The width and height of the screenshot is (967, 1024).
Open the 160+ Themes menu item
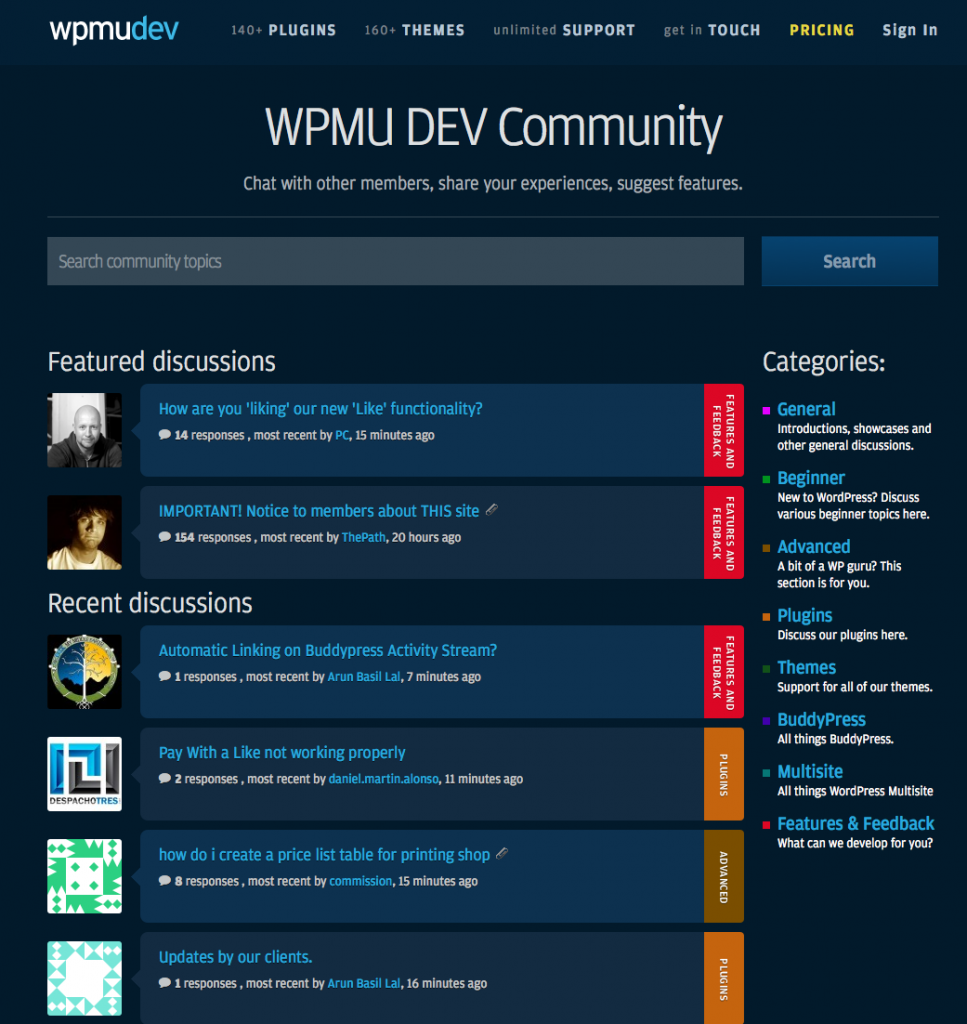pyautogui.click(x=415, y=30)
